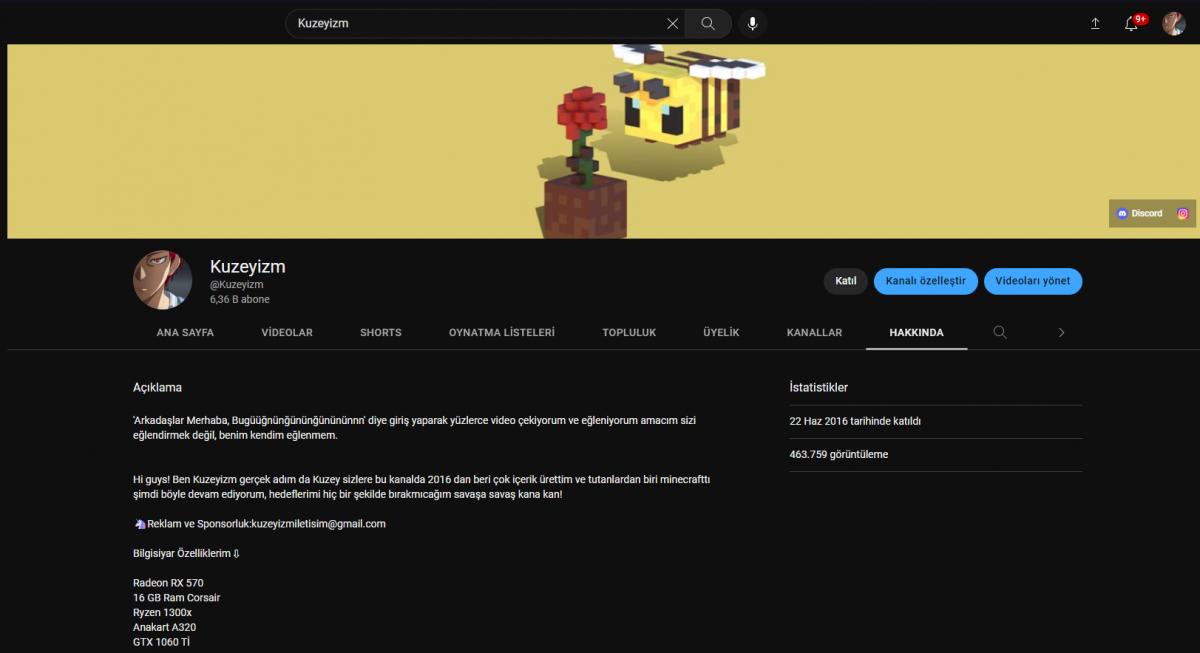The width and height of the screenshot is (1200, 653).
Task: Search within channel using tab magnifier
Action: tap(1000, 332)
